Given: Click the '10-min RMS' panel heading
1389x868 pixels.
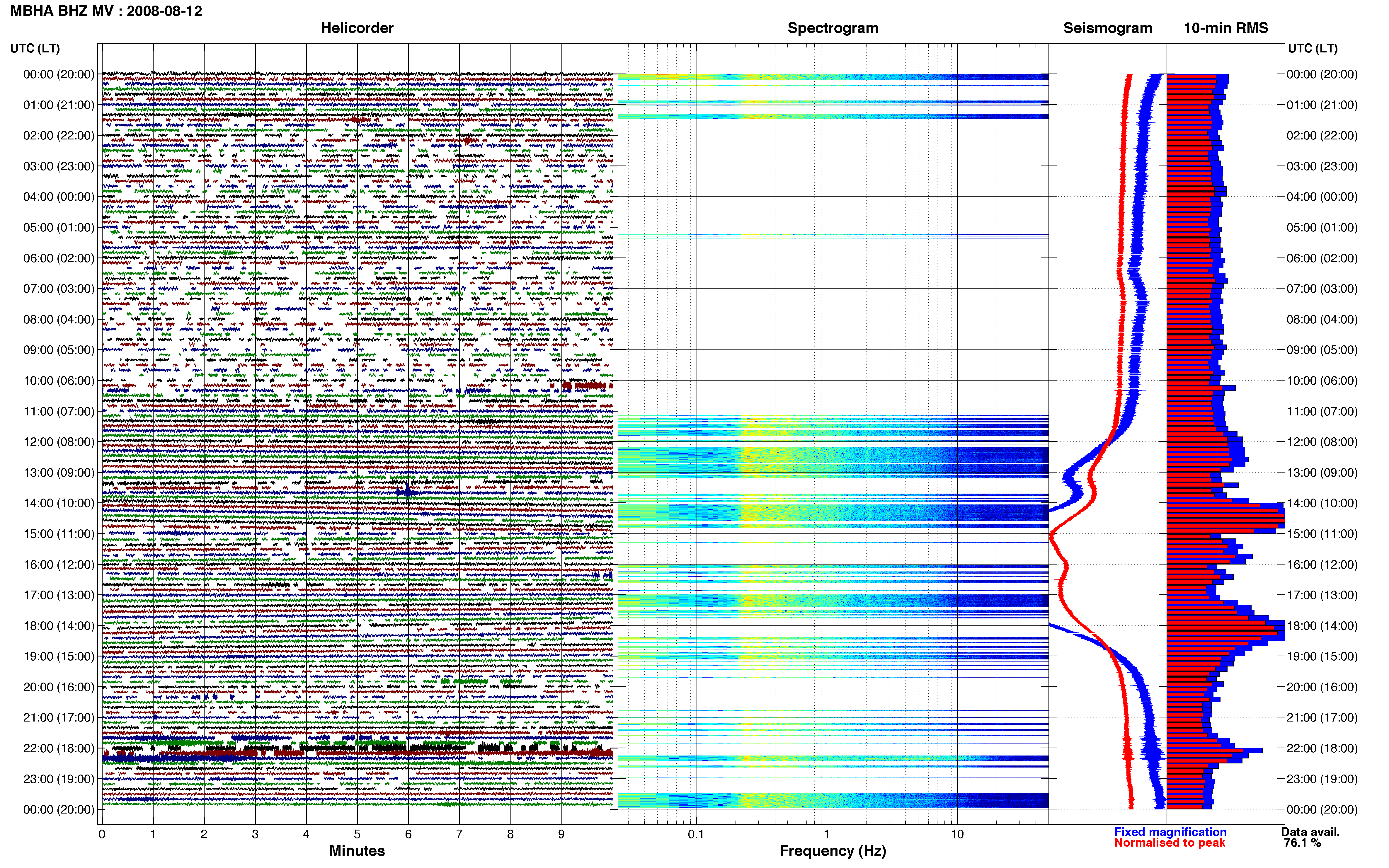Looking at the screenshot, I should [x=1226, y=28].
